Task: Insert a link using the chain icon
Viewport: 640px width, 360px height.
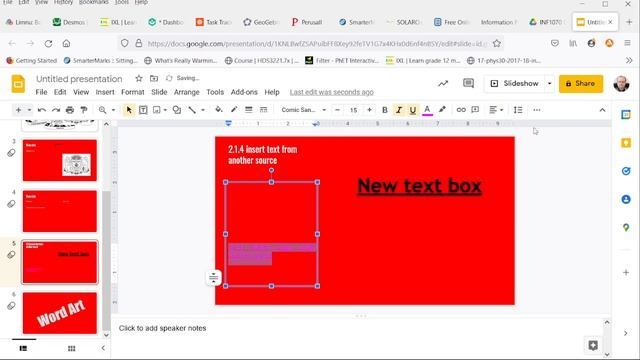Action: tap(461, 110)
